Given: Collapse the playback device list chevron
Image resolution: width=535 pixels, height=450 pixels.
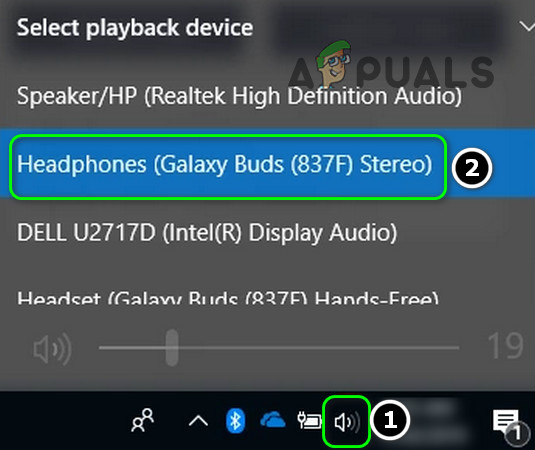Looking at the screenshot, I should tap(527, 26).
